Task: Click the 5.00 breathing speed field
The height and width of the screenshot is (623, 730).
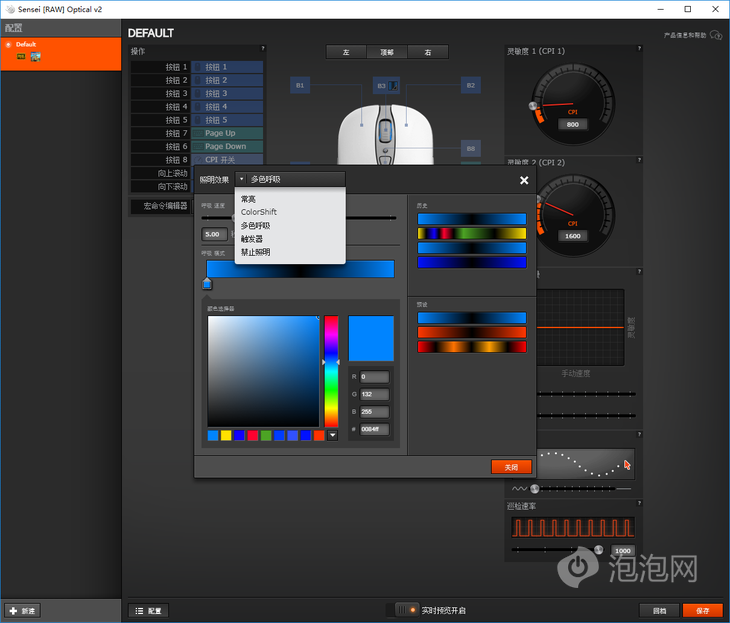Action: click(x=214, y=234)
